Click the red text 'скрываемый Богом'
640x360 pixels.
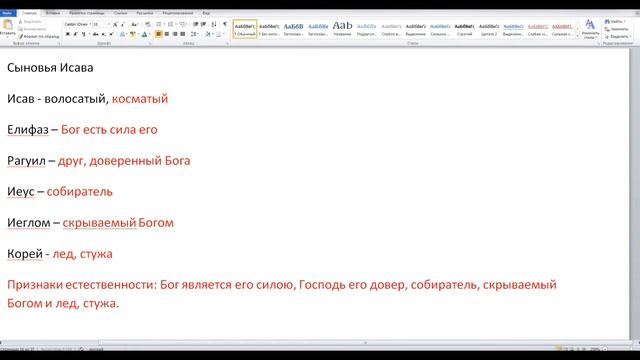tap(118, 223)
